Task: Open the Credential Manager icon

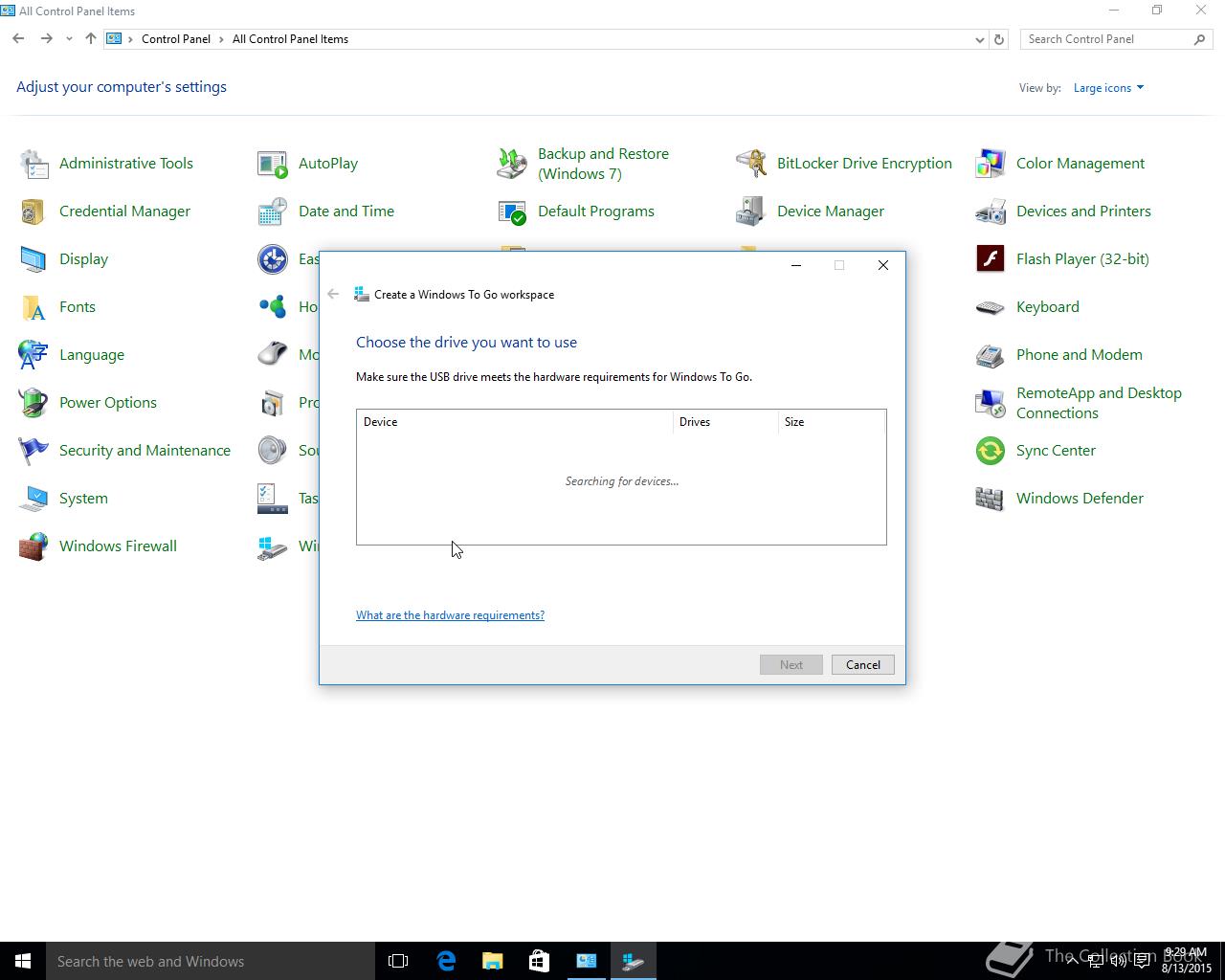Action: (33, 212)
